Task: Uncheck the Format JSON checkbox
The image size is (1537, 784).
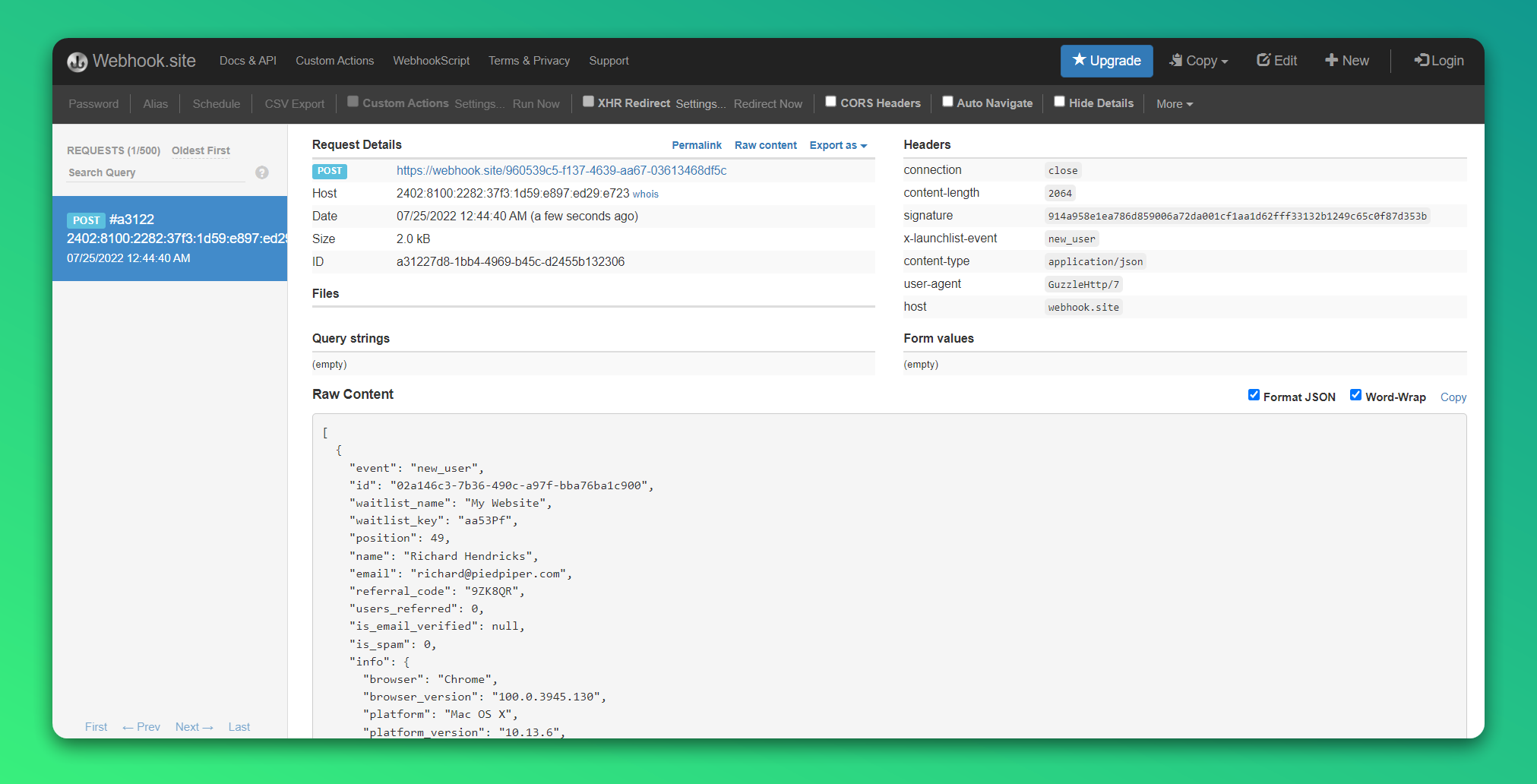Action: [x=1254, y=395]
